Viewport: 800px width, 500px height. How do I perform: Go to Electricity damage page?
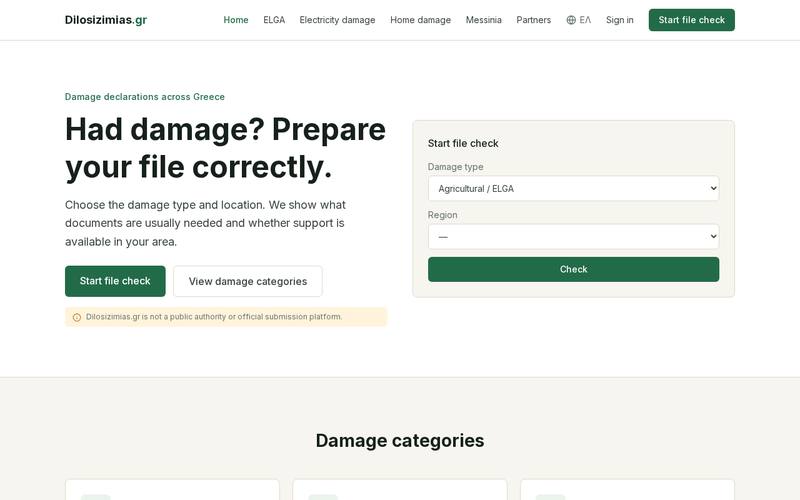pyautogui.click(x=337, y=20)
